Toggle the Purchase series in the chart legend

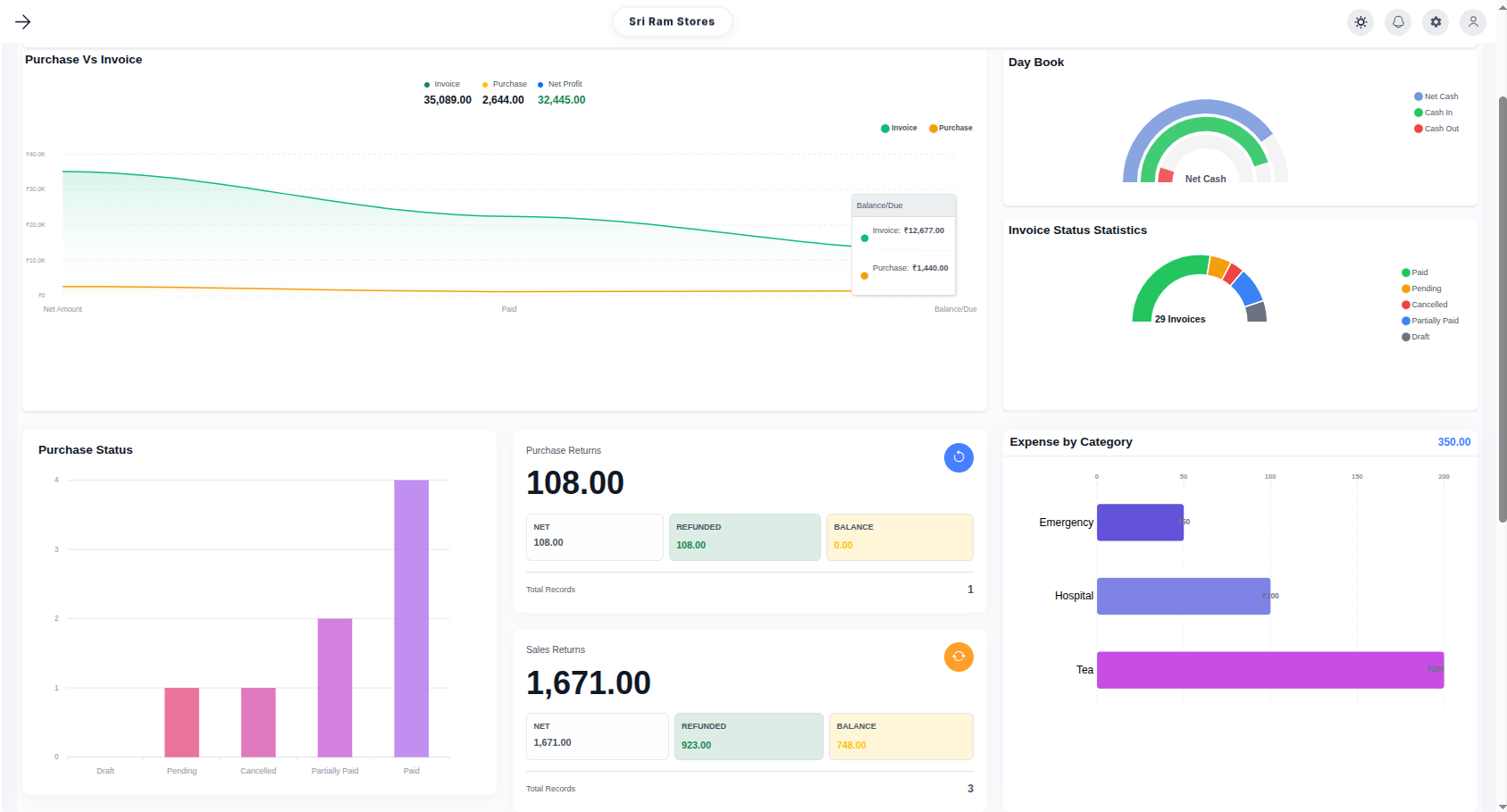point(950,128)
